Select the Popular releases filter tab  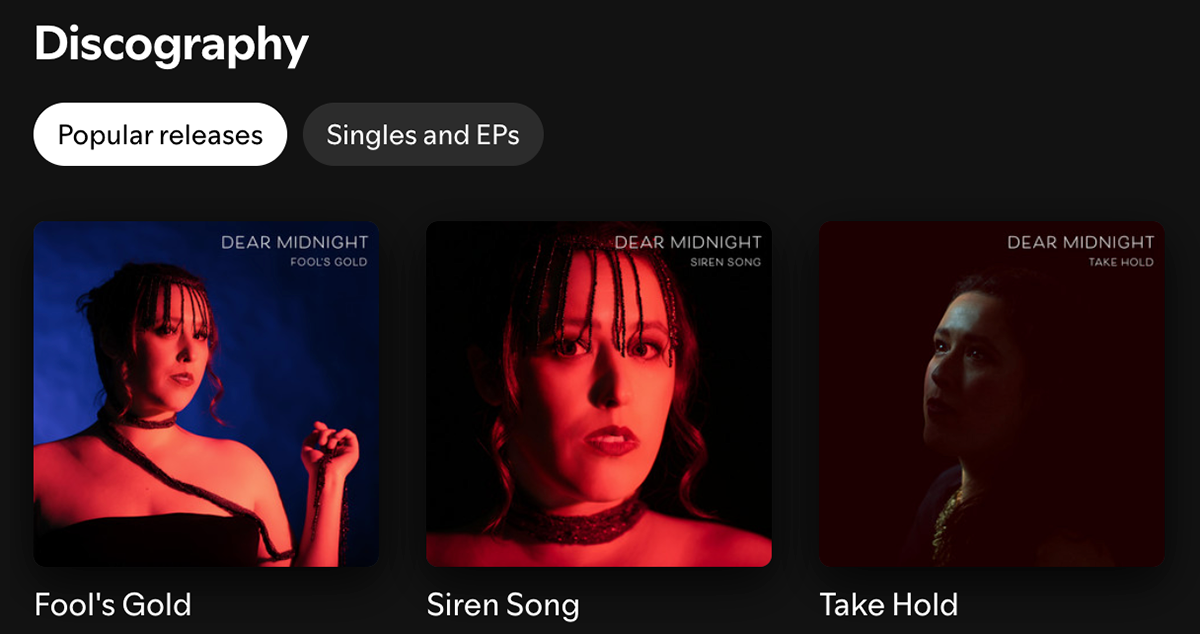point(160,134)
